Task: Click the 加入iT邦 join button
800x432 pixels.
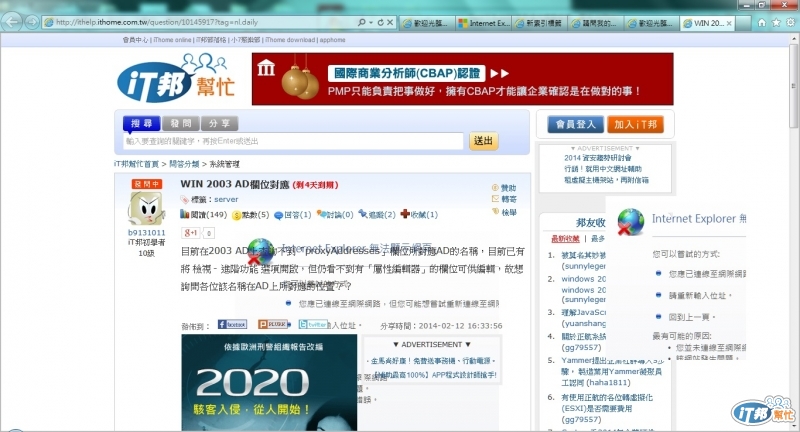Action: [635, 124]
